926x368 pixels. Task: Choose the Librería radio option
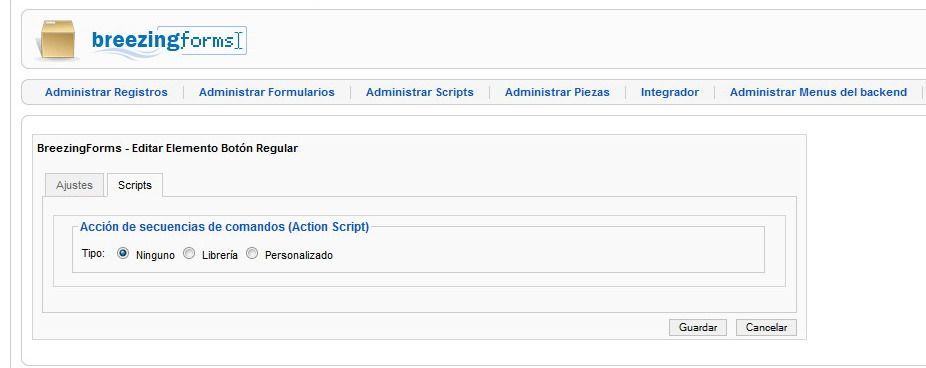[x=189, y=253]
